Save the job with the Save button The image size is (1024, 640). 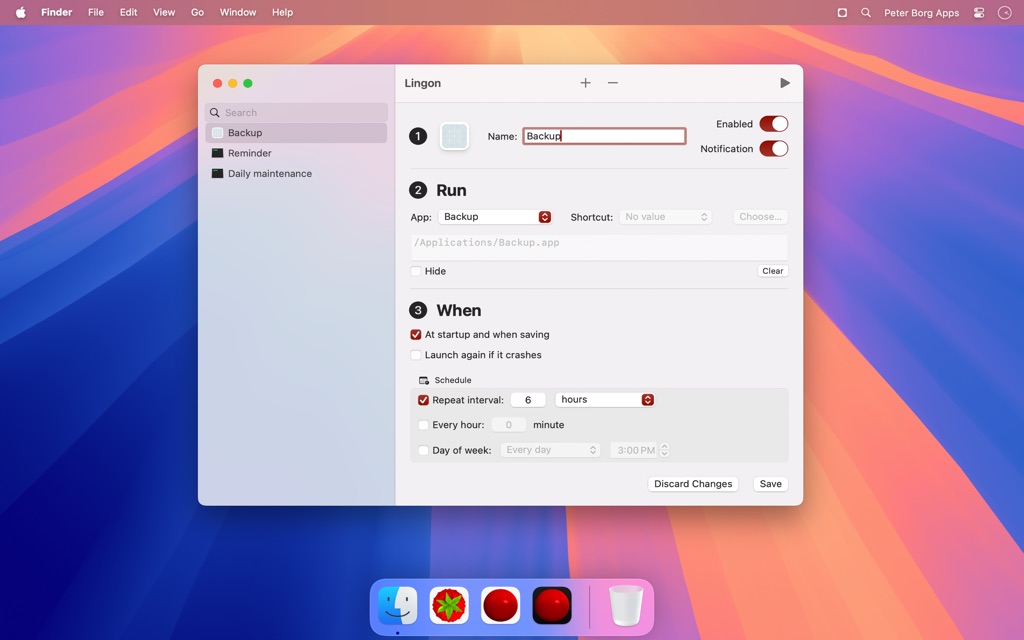[769, 483]
